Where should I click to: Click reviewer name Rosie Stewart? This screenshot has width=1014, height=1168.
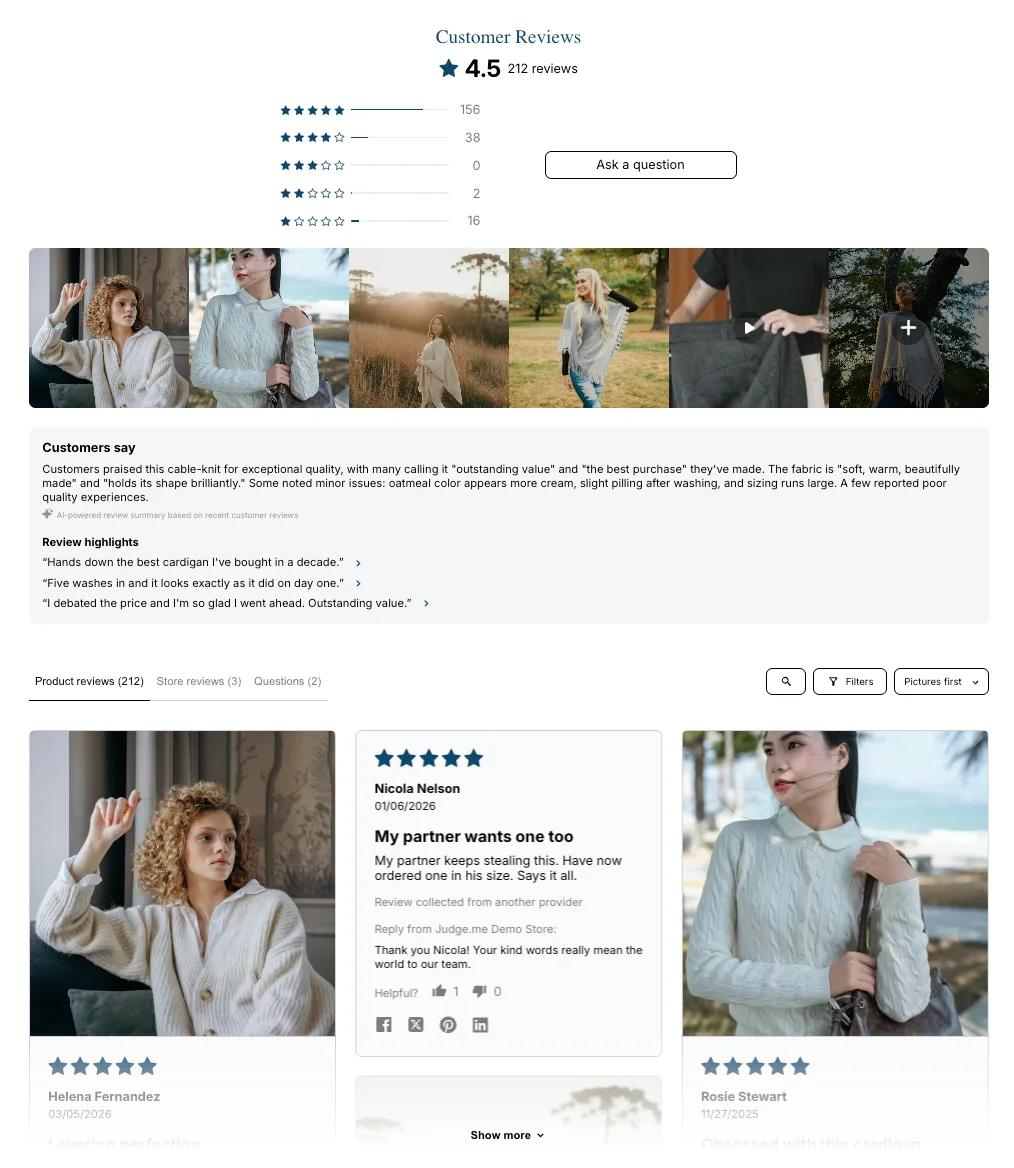point(744,1096)
